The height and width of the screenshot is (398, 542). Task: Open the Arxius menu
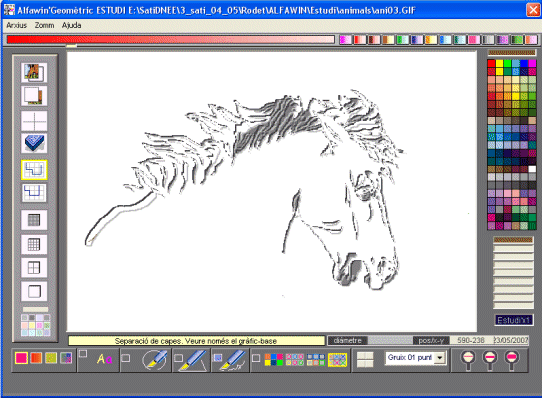click(16, 25)
